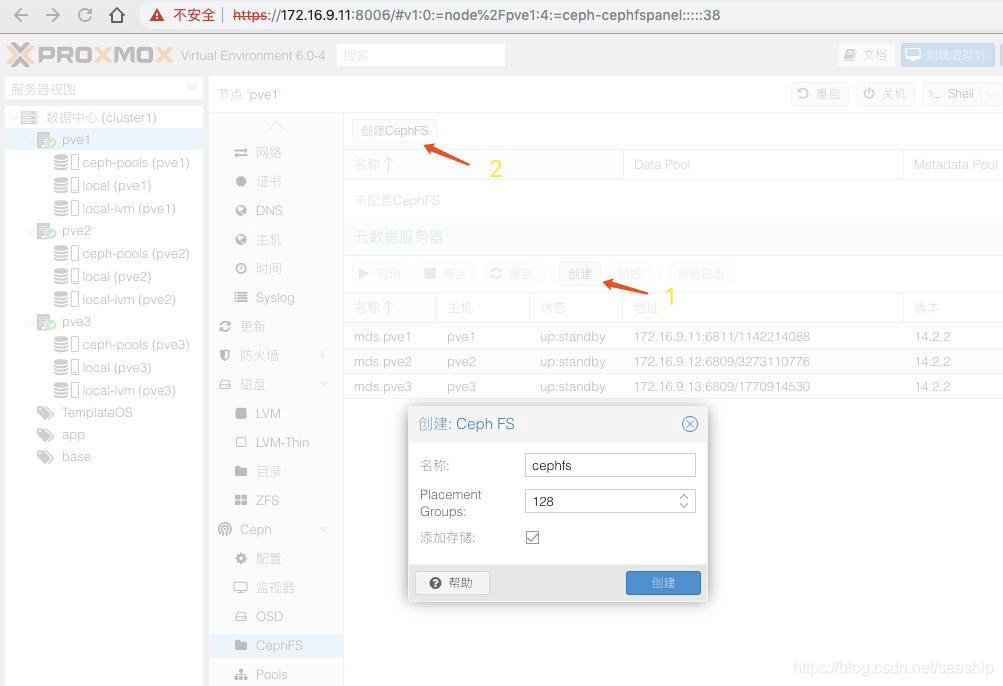1003x686 pixels.
Task: Click the 创建CephFS button
Action: click(394, 131)
